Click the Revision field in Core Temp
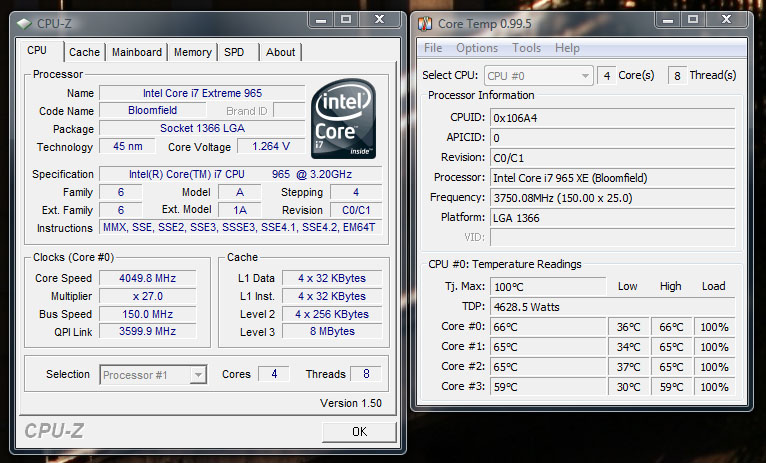This screenshot has width=766, height=463. pyautogui.click(x=613, y=158)
